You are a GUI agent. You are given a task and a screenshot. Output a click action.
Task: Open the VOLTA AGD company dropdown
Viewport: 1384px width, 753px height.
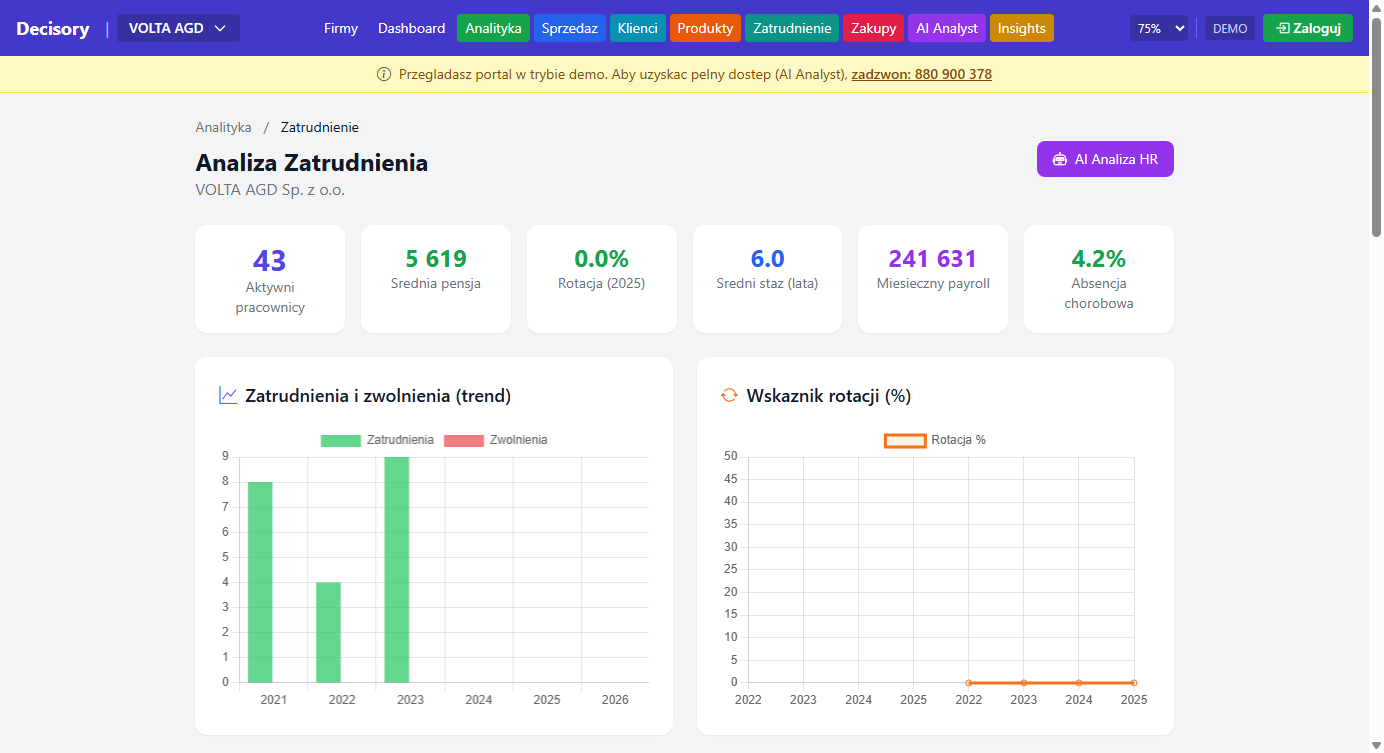178,28
